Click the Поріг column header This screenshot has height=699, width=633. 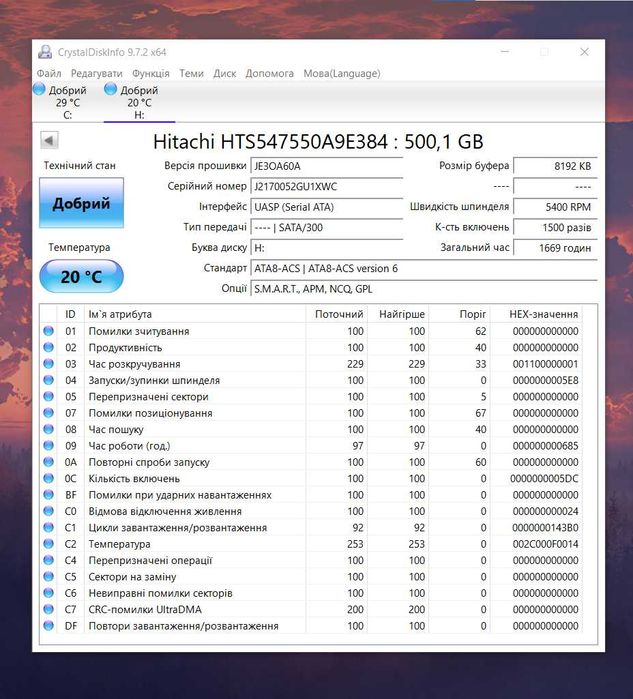pyautogui.click(x=460, y=314)
